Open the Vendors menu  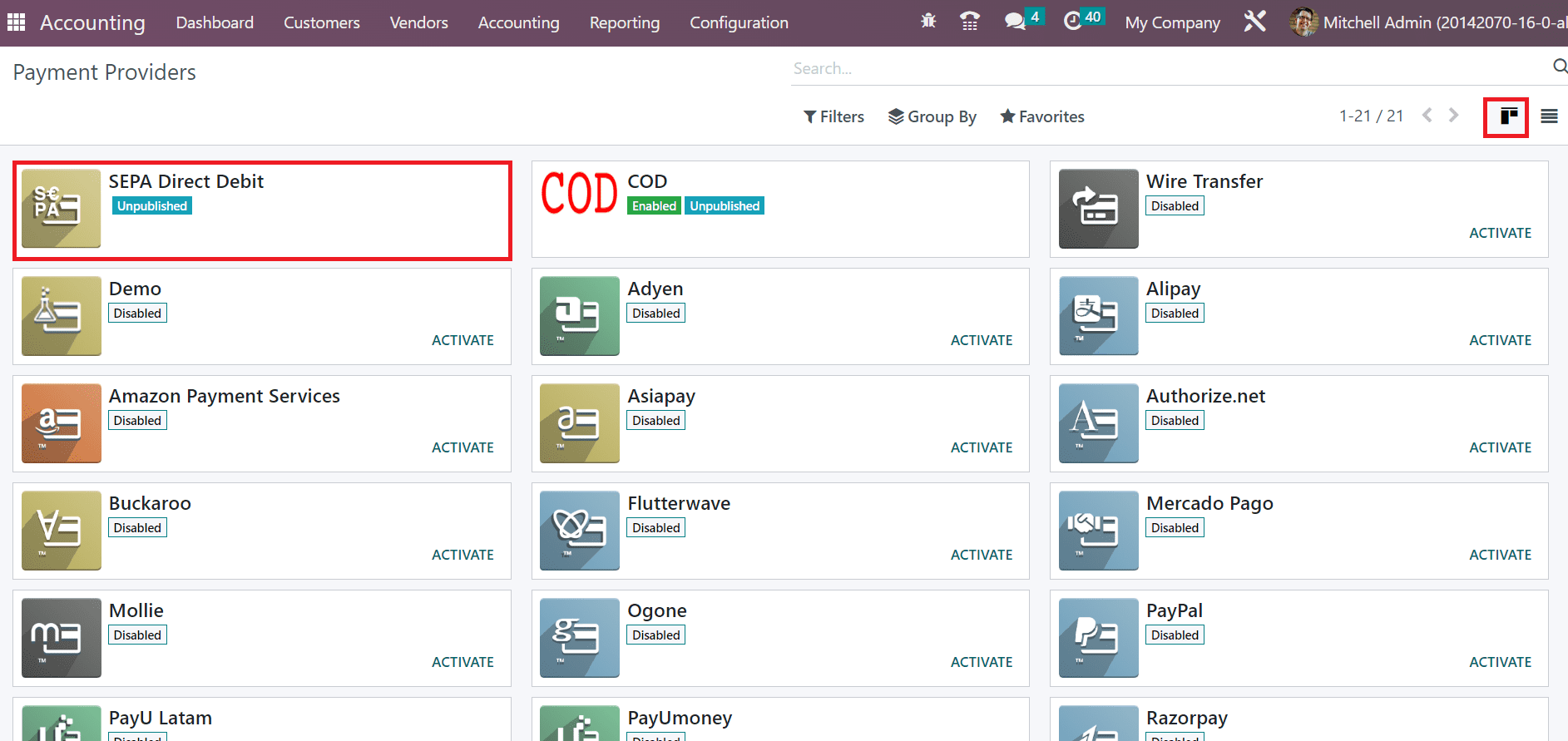click(x=419, y=22)
